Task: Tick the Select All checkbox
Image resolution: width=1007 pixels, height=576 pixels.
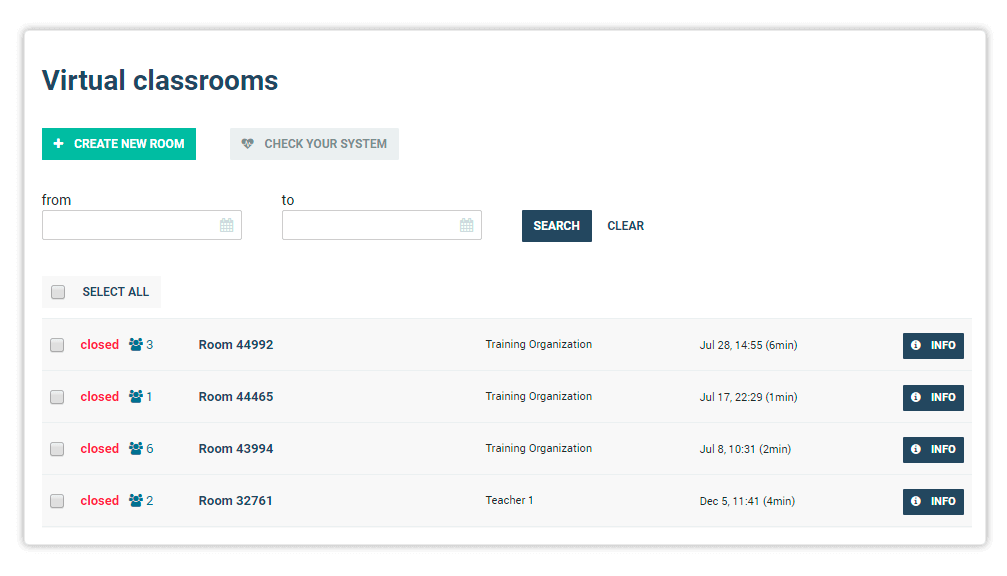Action: 58,292
